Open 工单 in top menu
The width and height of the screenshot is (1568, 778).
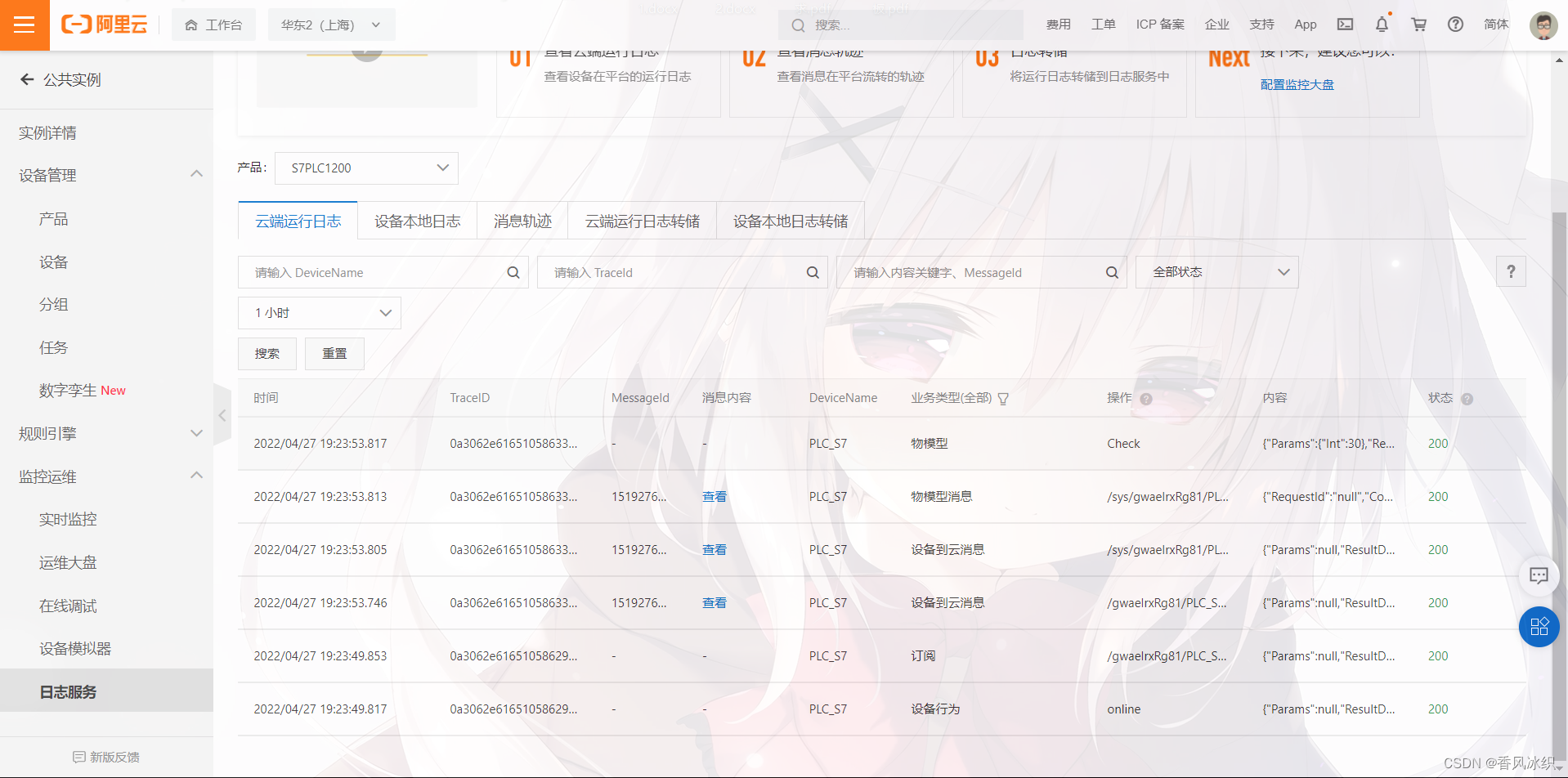[1103, 25]
